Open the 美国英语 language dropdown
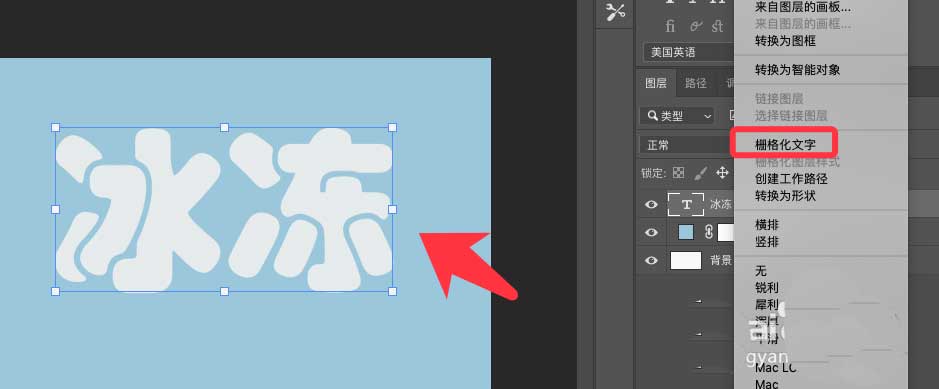939x389 pixels. 689,52
